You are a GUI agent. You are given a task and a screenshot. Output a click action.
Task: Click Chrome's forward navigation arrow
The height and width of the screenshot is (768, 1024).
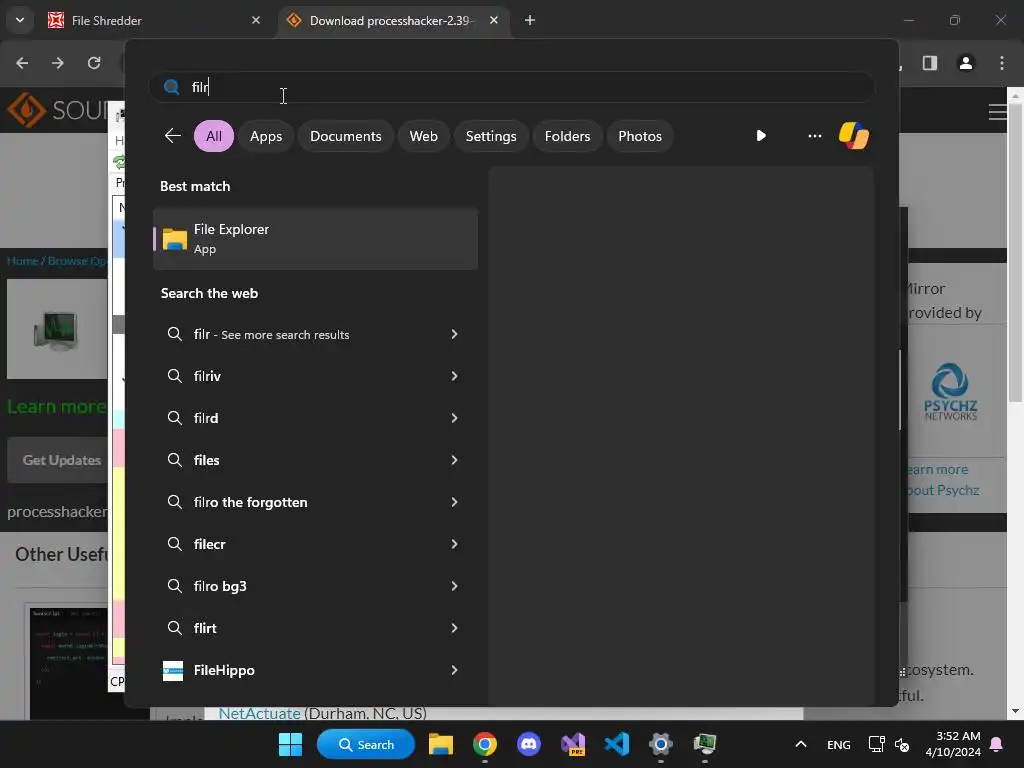[58, 63]
